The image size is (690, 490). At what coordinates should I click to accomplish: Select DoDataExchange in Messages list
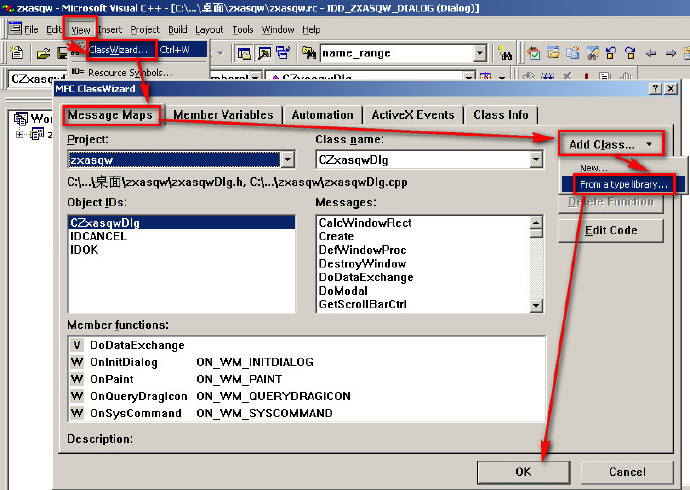424,277
